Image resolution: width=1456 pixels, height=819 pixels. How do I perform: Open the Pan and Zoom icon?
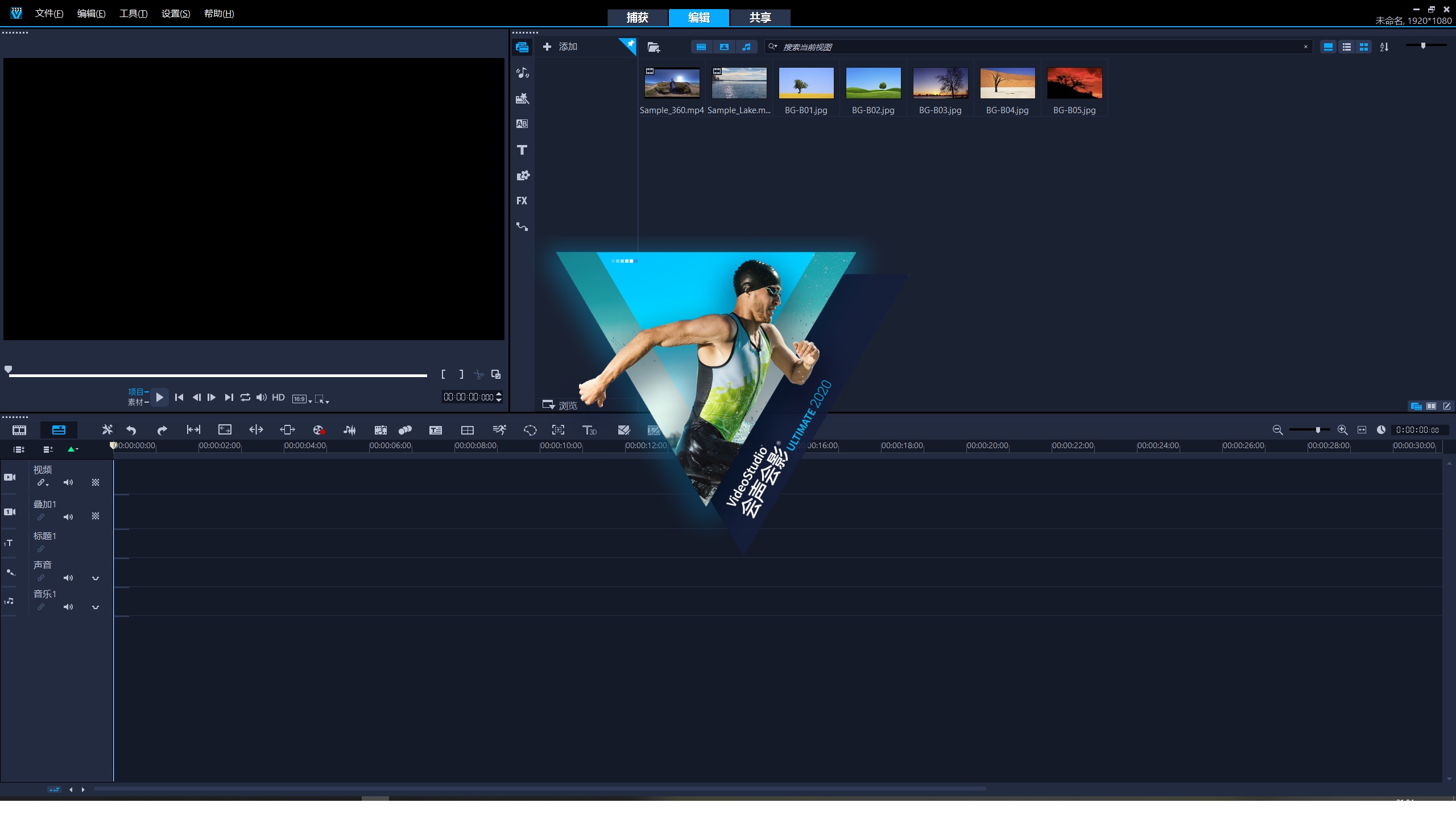pyautogui.click(x=559, y=430)
